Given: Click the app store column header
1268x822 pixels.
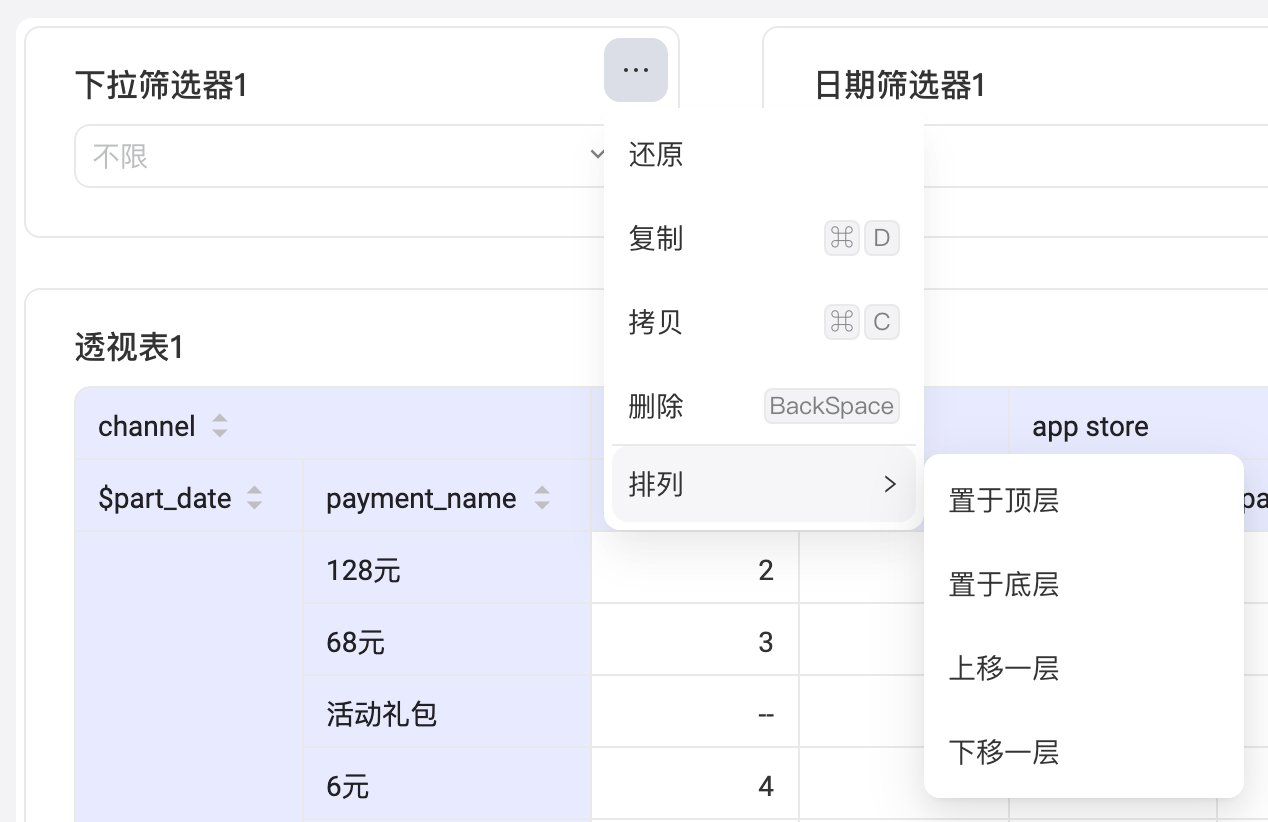Looking at the screenshot, I should click(1091, 427).
